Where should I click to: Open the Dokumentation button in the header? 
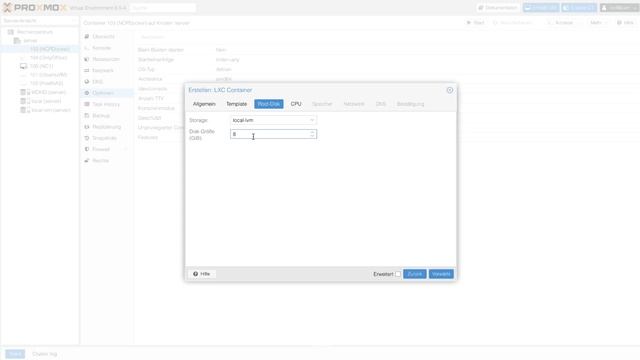(498, 8)
